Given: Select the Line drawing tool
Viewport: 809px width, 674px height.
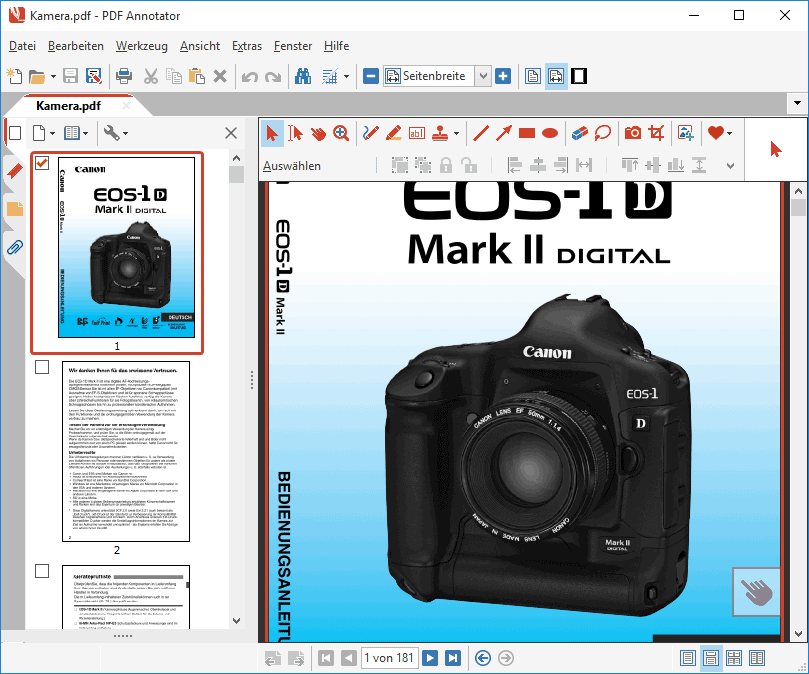Looking at the screenshot, I should click(481, 133).
